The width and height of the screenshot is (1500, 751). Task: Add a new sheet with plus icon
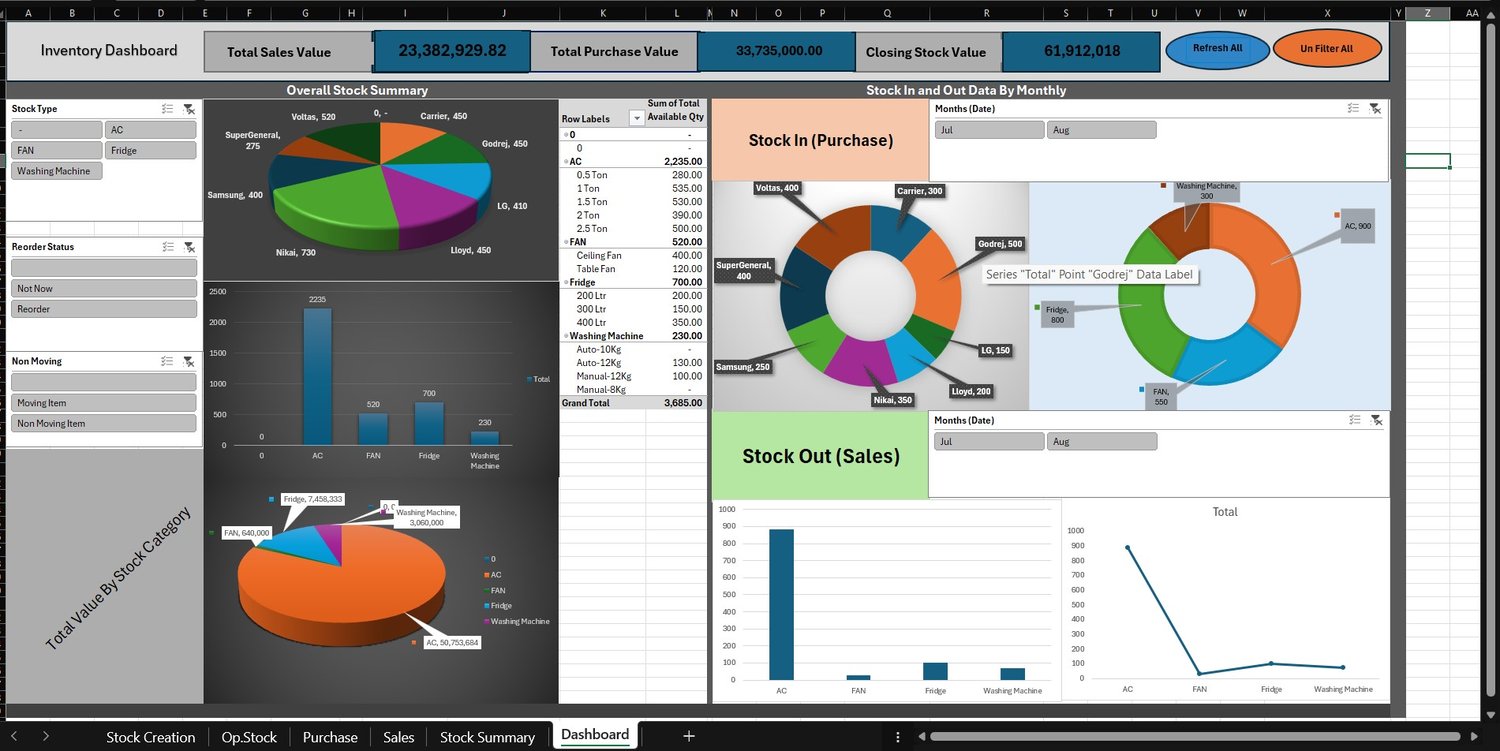(x=689, y=736)
